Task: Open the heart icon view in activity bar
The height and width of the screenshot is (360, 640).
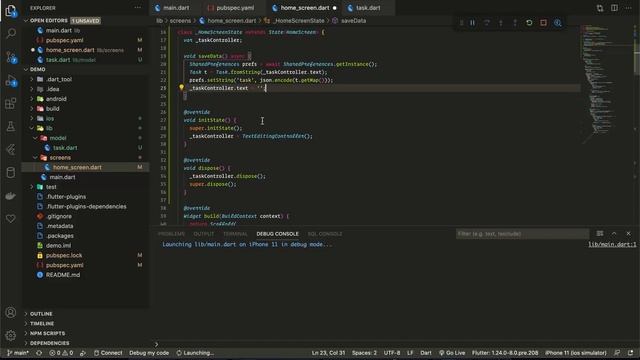Action: tap(11, 219)
